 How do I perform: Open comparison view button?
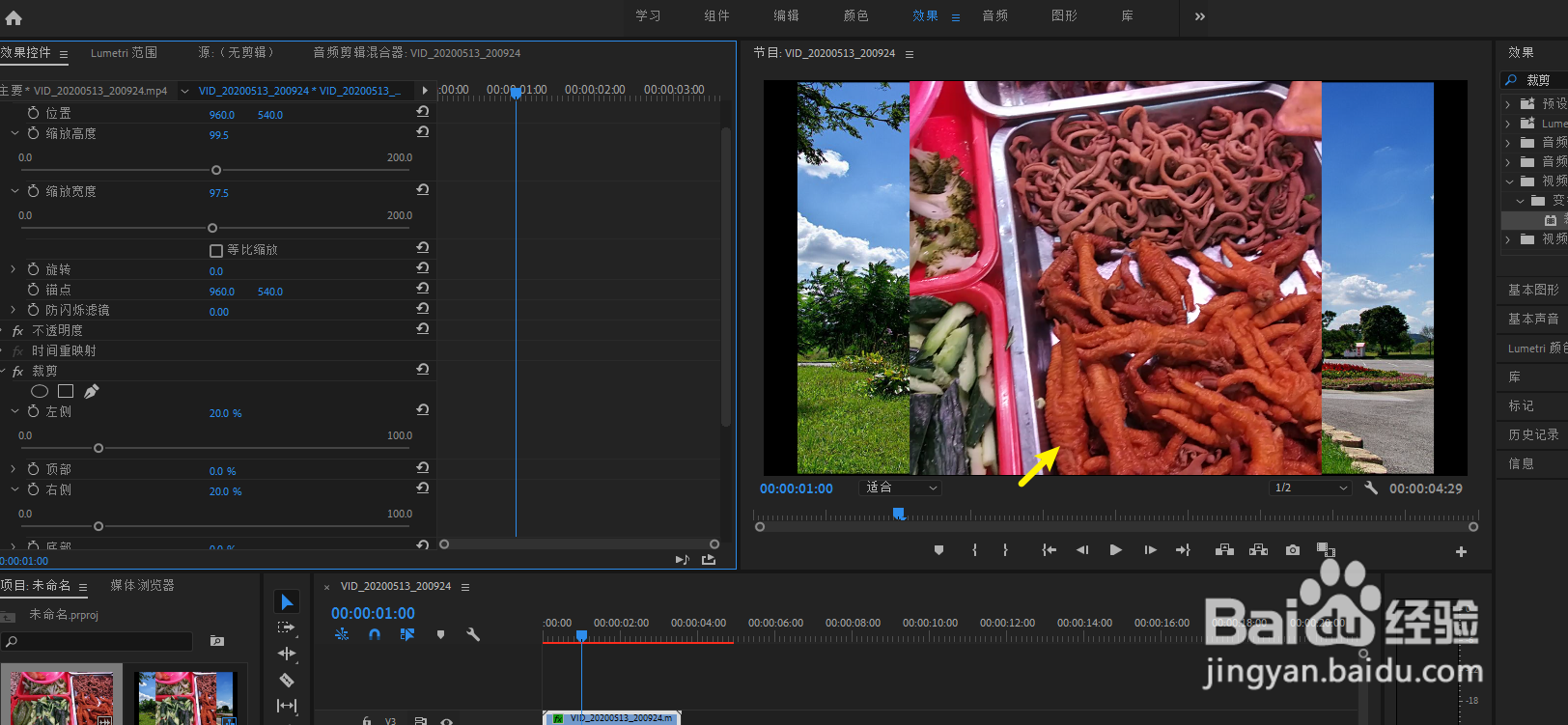tap(1326, 550)
